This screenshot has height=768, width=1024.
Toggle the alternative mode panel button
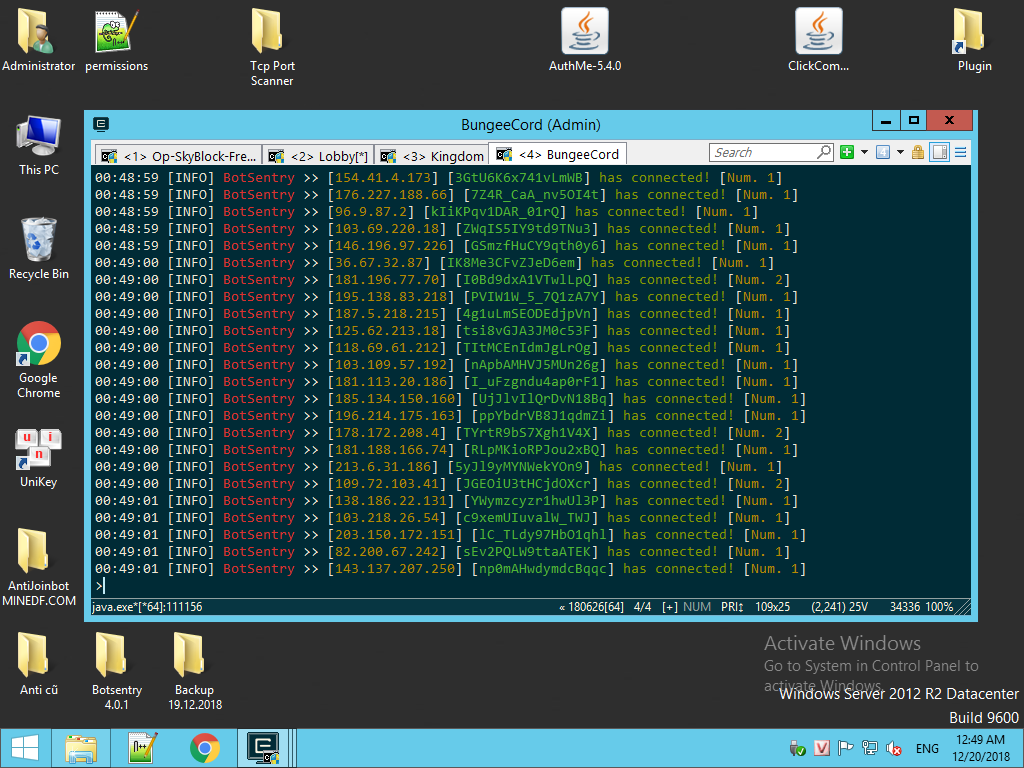[x=939, y=152]
